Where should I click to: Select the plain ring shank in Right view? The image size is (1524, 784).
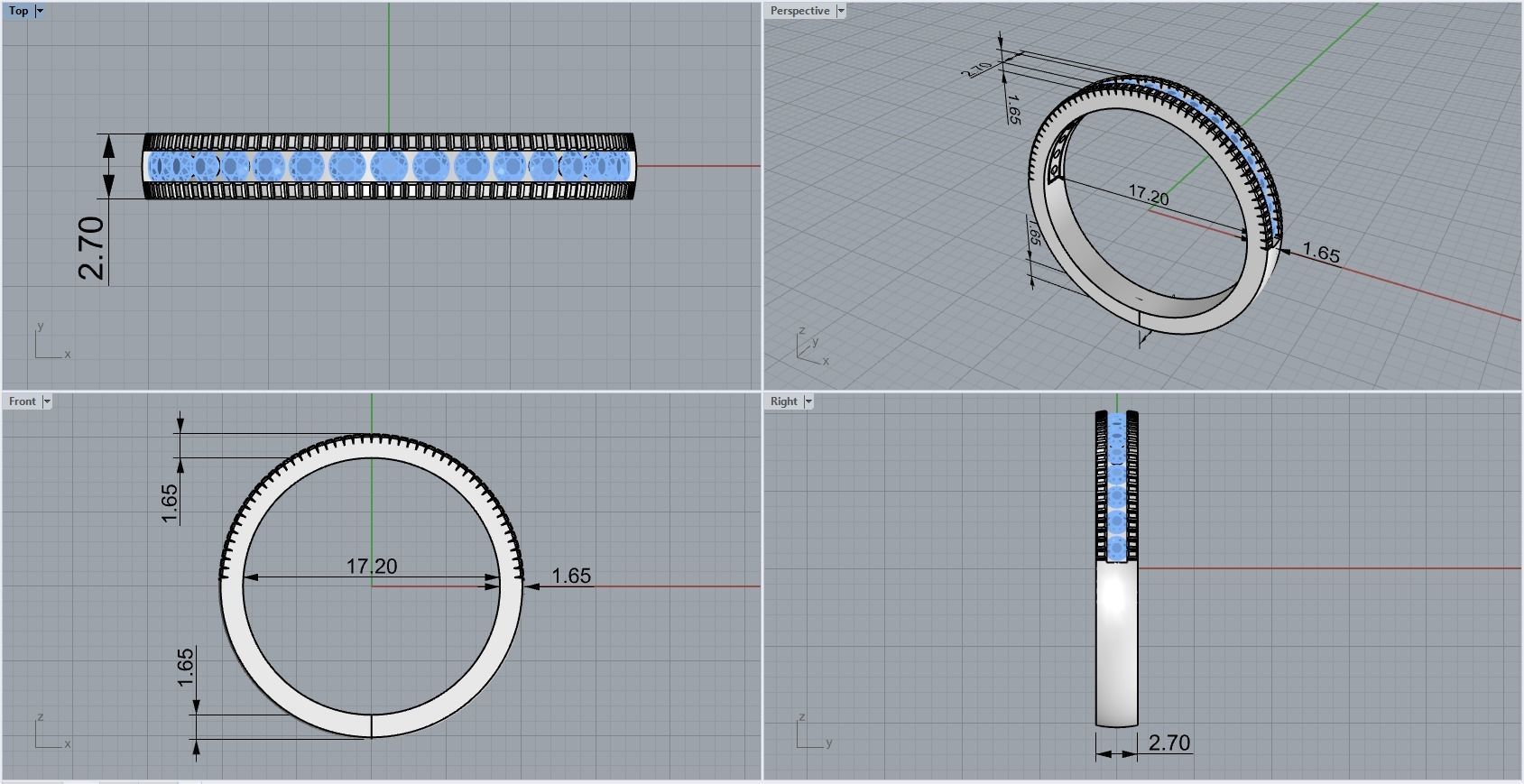(1116, 645)
